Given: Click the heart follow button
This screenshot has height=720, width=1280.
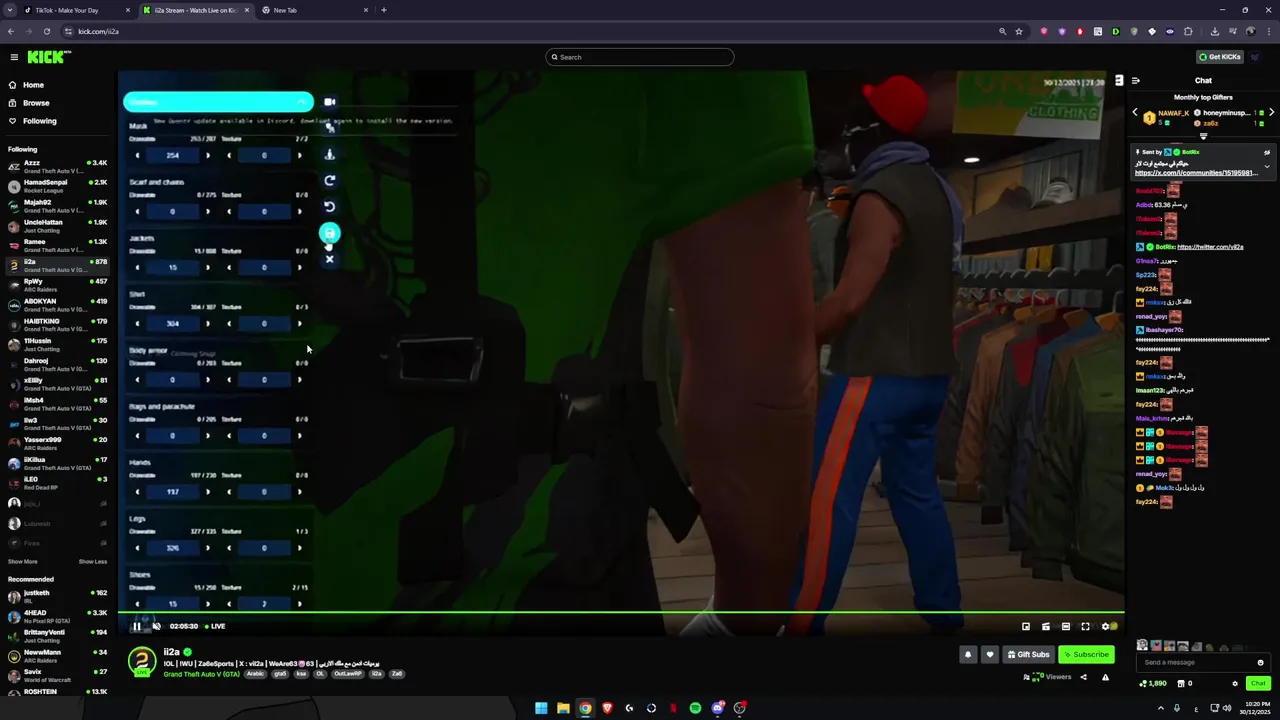Looking at the screenshot, I should [990, 655].
